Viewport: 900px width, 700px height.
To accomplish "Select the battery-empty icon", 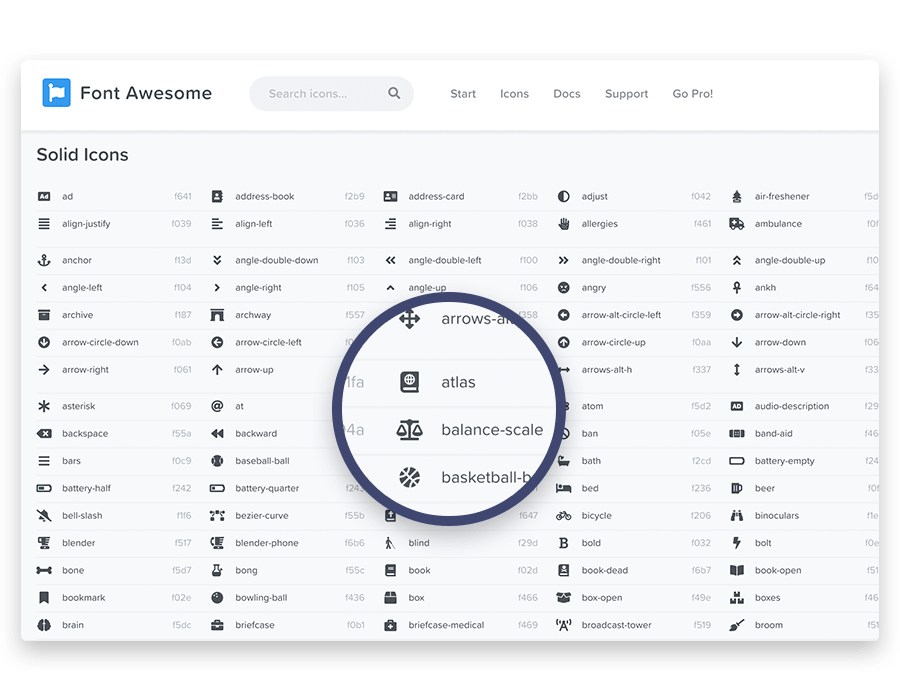I will pyautogui.click(x=737, y=461).
